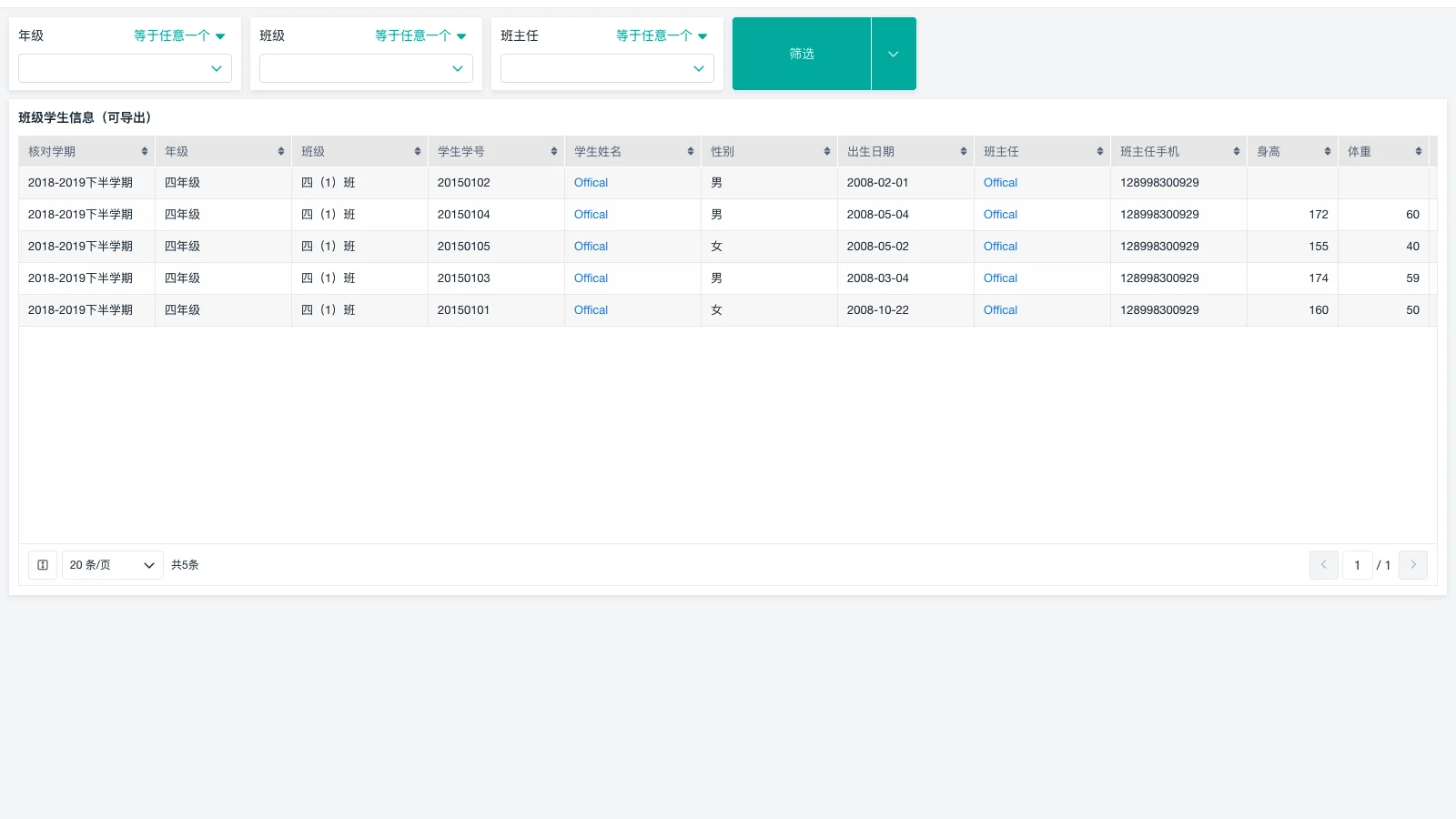Click height value 172
The width and height of the screenshot is (1456, 819).
pyautogui.click(x=1319, y=215)
